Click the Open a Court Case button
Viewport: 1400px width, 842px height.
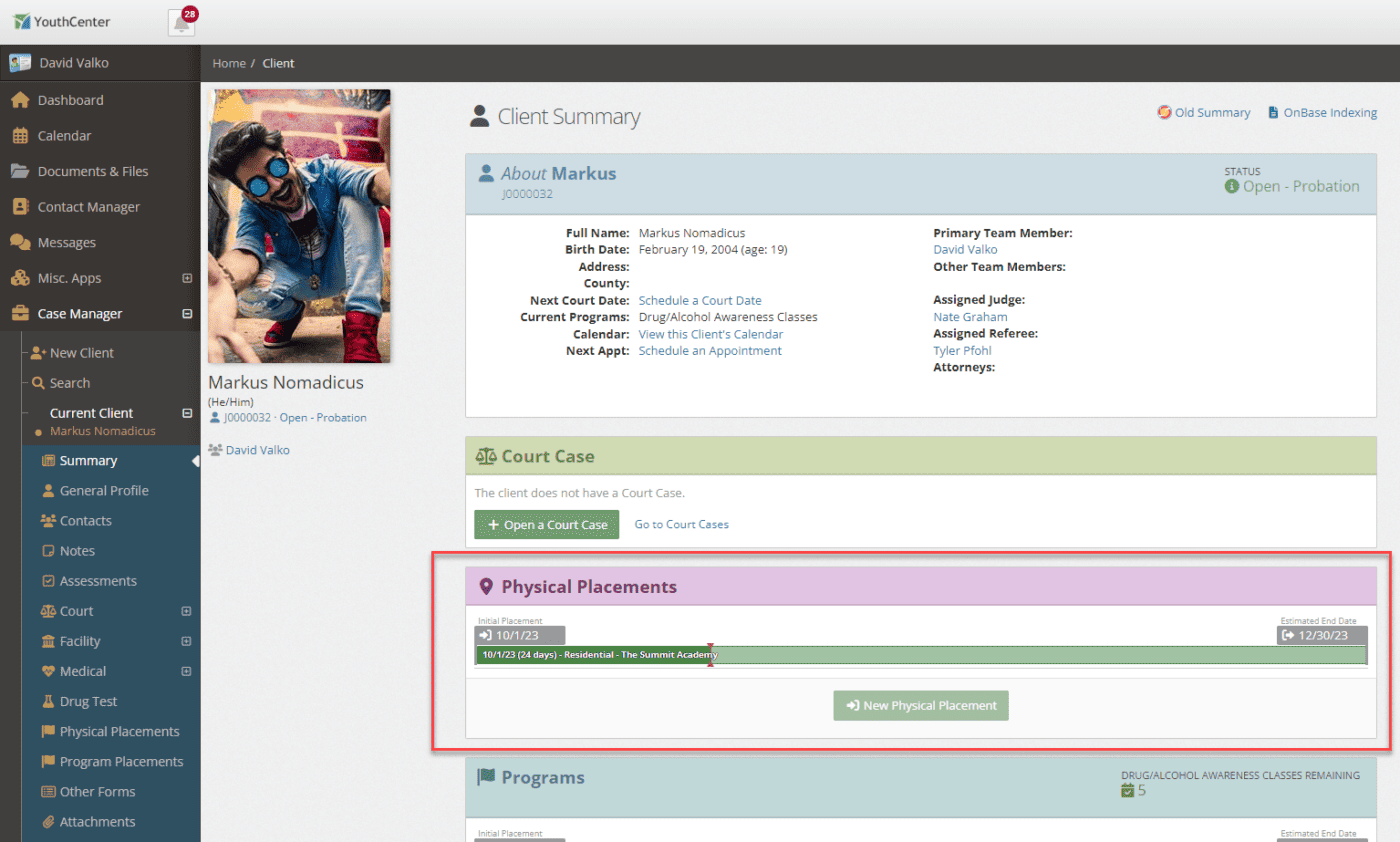(546, 525)
